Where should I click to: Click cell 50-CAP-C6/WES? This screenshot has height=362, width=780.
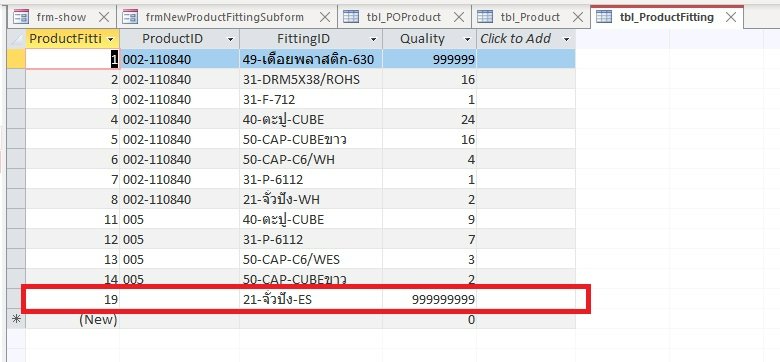(311, 260)
